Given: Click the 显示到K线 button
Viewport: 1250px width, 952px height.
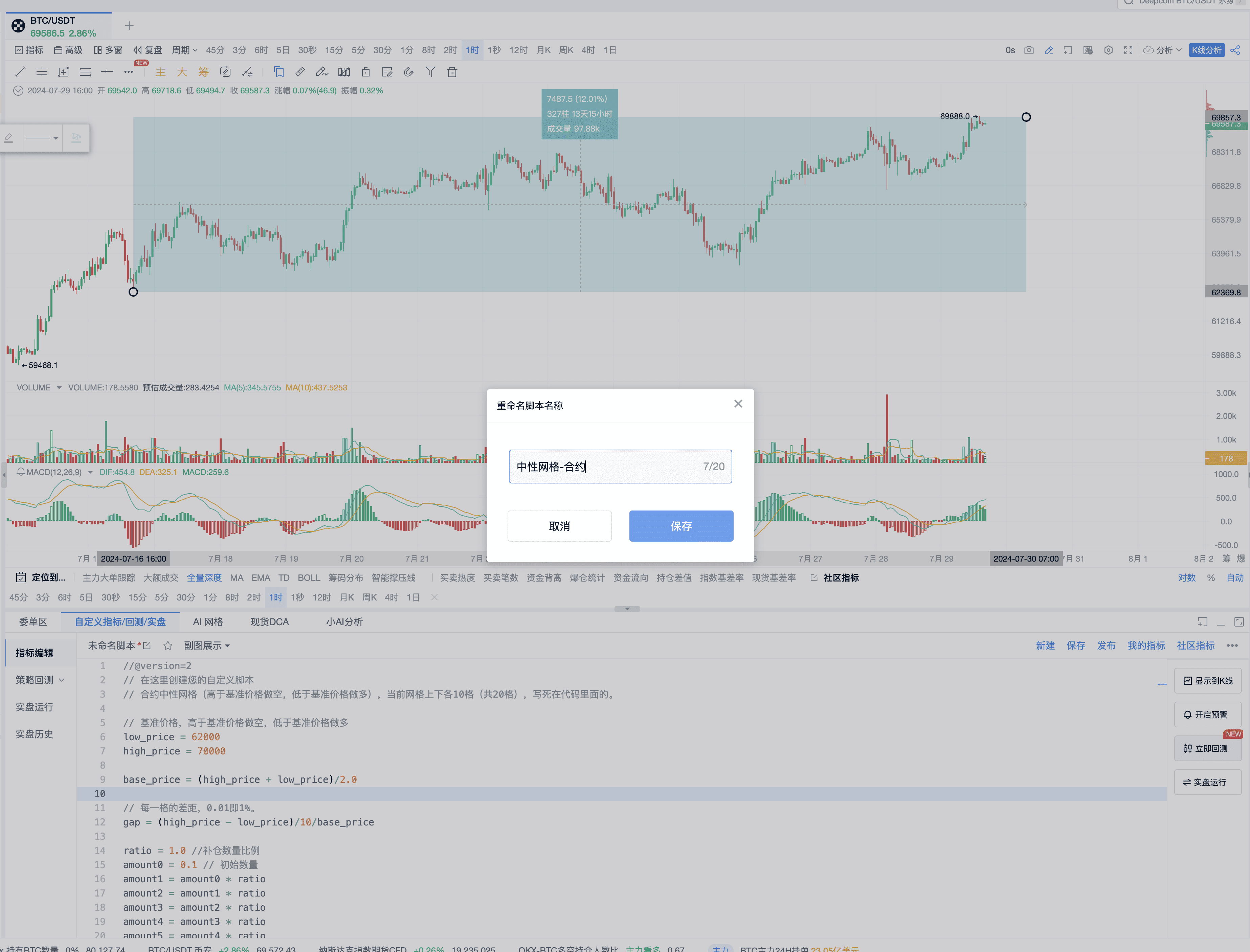Looking at the screenshot, I should (x=1207, y=681).
